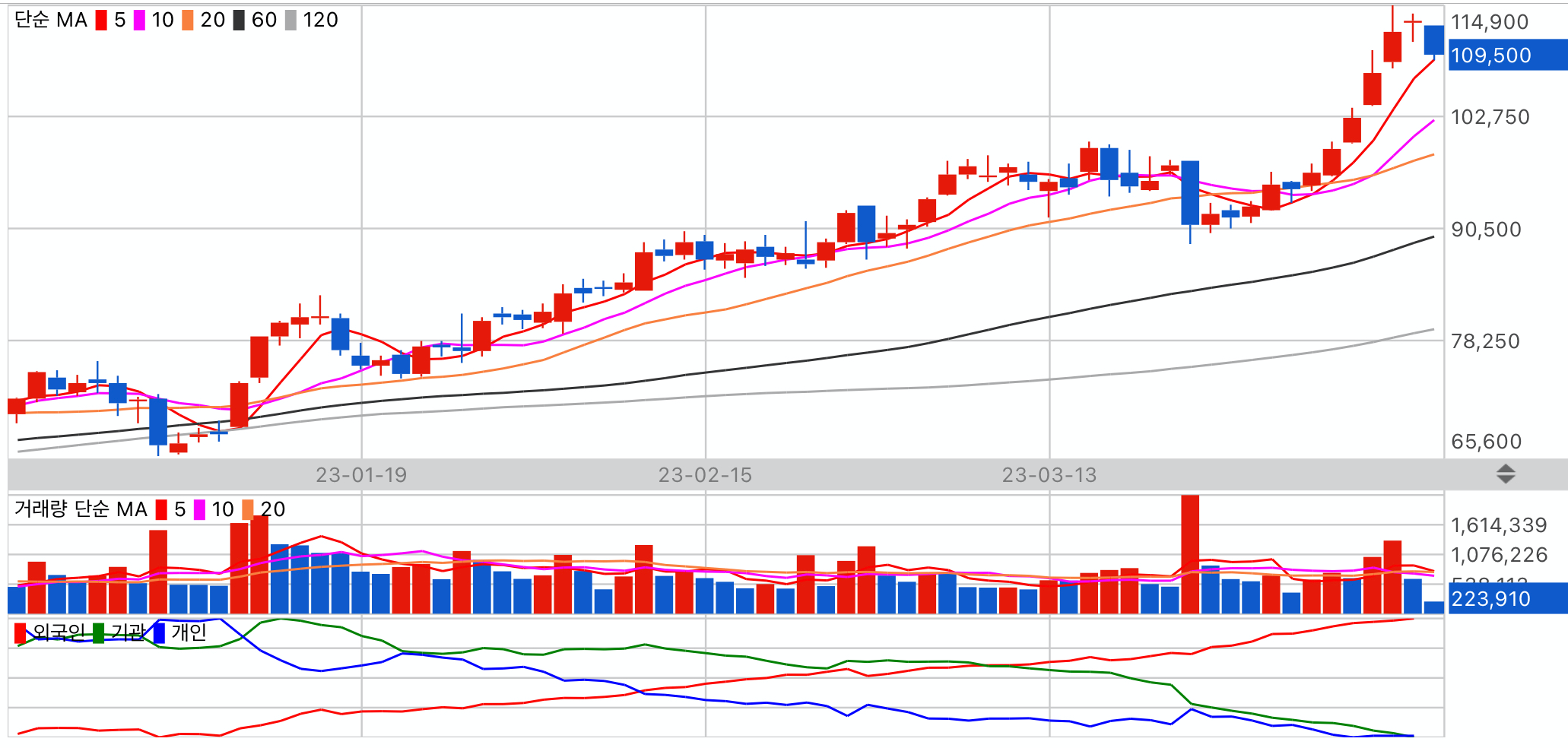
Task: Click the red 5-day MA color swatch
Action: [101, 20]
